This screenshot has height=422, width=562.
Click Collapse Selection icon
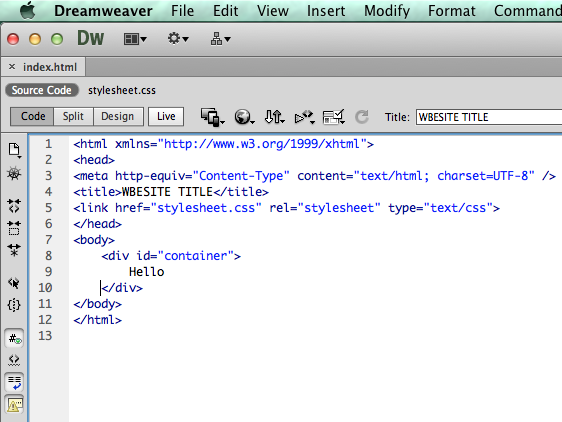point(14,228)
